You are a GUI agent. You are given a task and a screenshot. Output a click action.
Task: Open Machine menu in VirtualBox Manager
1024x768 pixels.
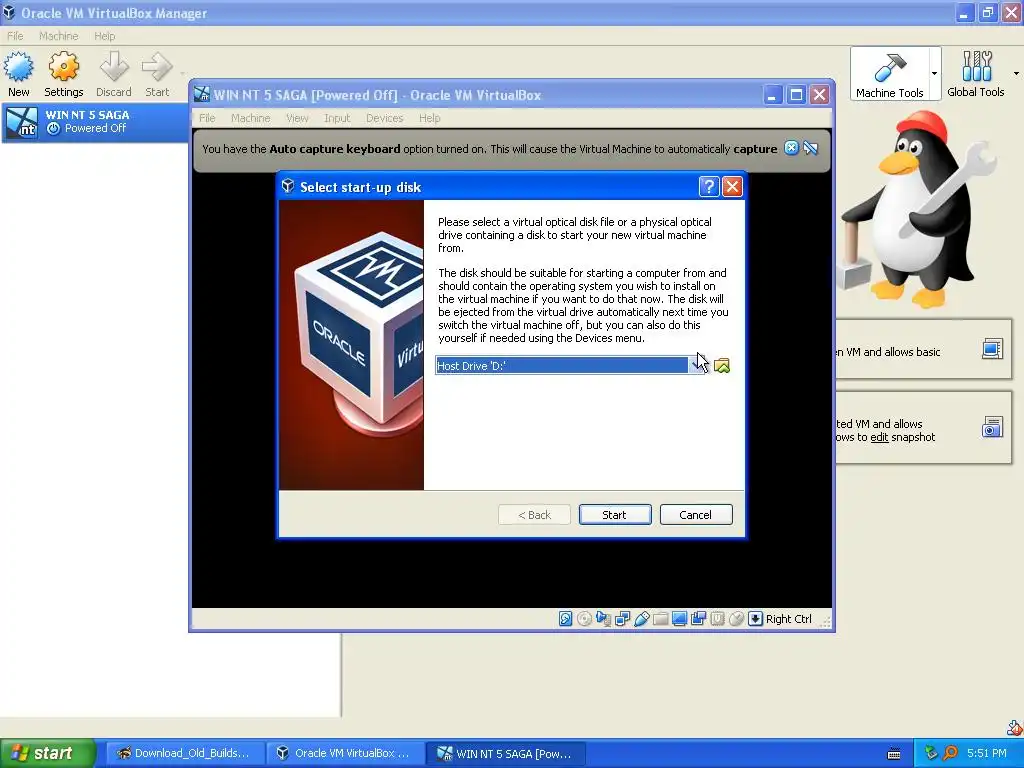click(58, 36)
